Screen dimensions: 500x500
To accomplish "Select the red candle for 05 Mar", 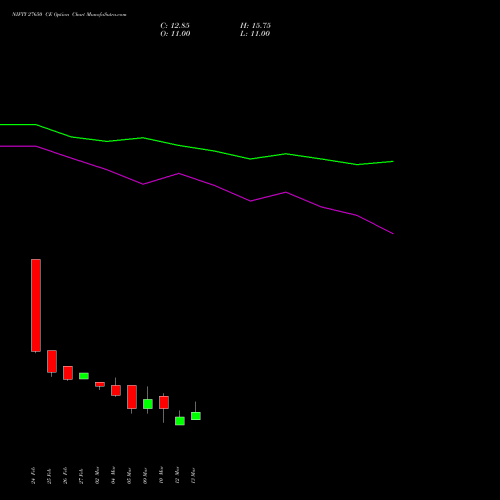I will point(132,397).
